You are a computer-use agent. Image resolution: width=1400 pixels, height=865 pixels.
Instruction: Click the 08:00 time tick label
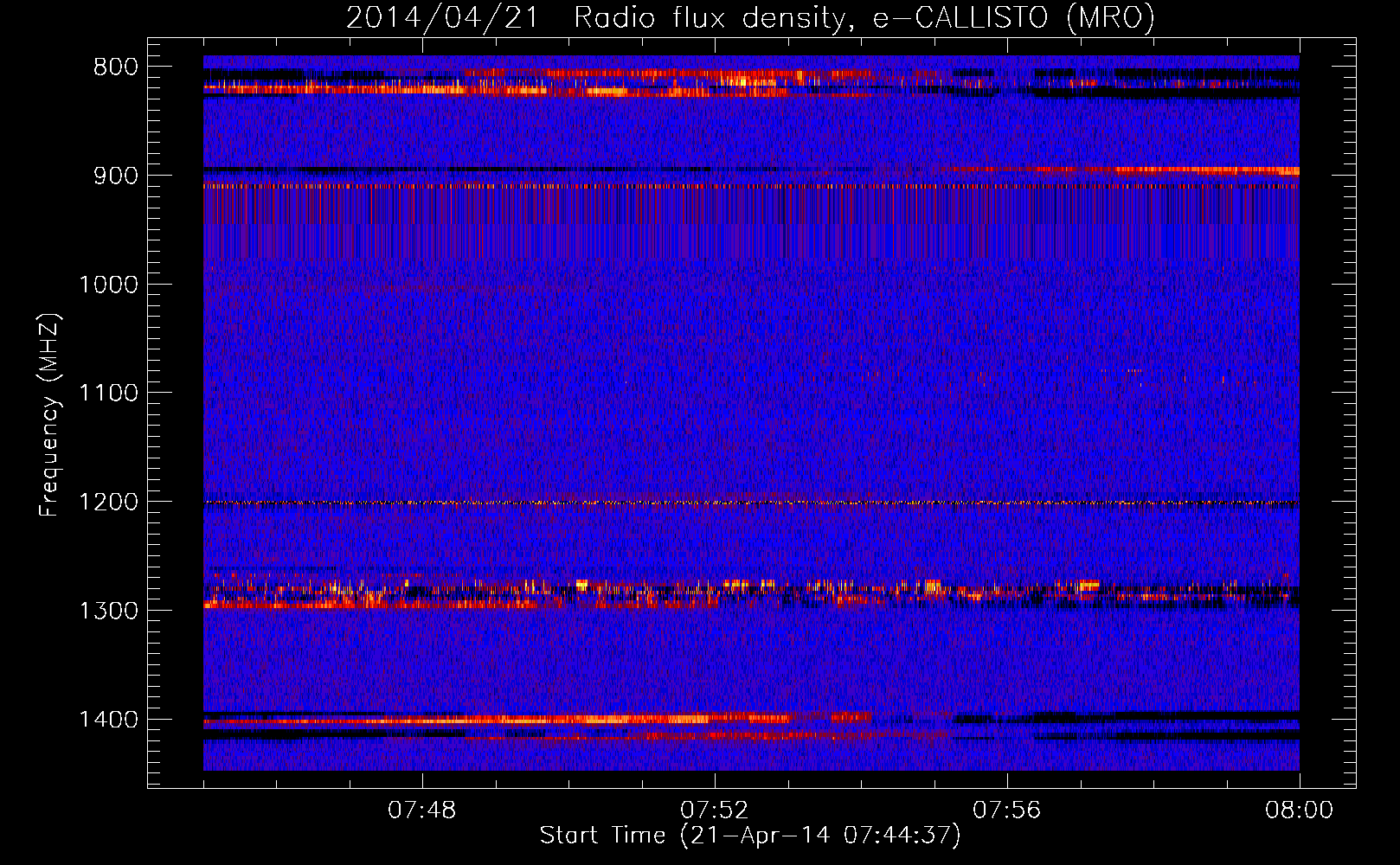[1299, 811]
